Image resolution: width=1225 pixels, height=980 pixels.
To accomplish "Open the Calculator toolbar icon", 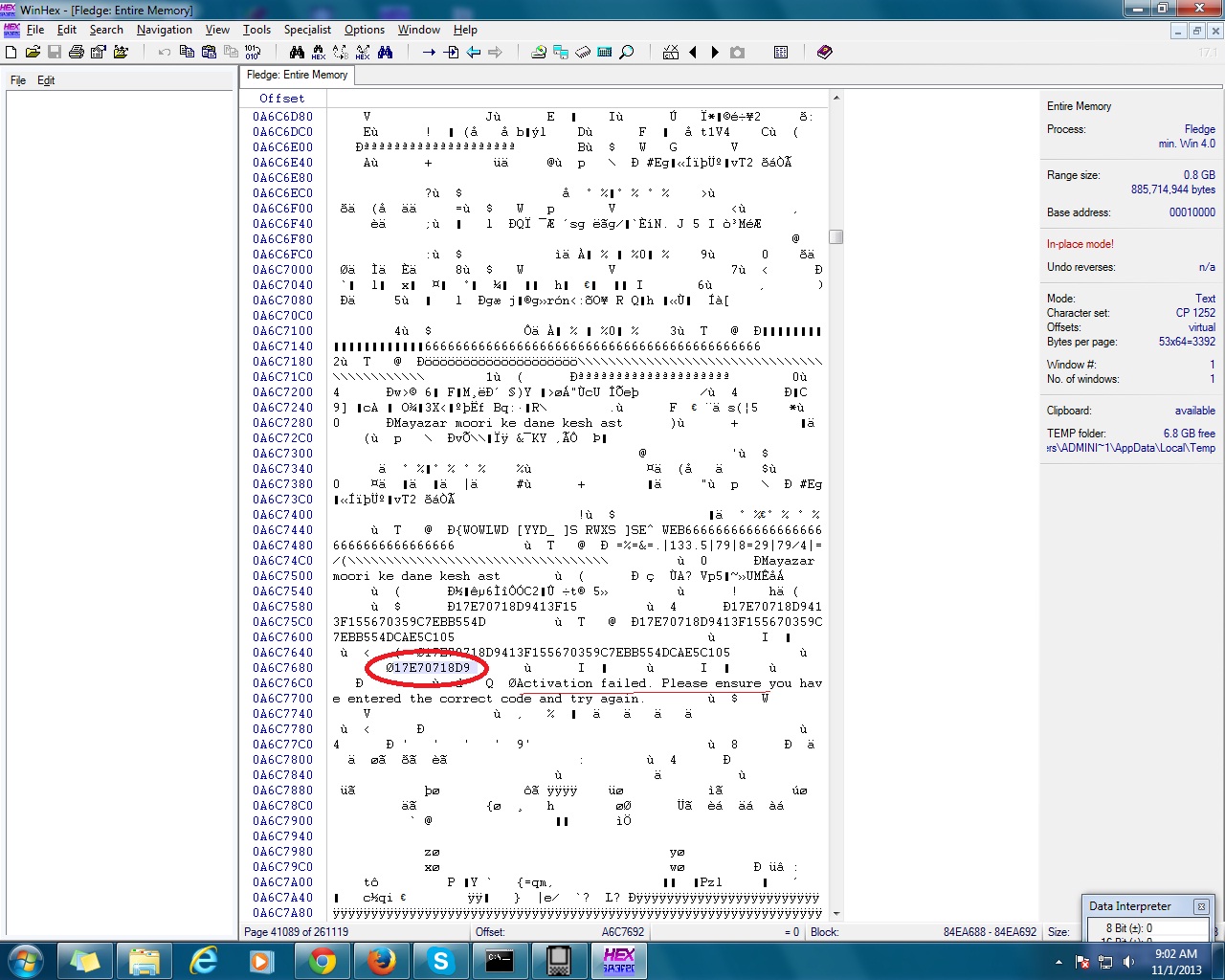I will pyautogui.click(x=605, y=52).
